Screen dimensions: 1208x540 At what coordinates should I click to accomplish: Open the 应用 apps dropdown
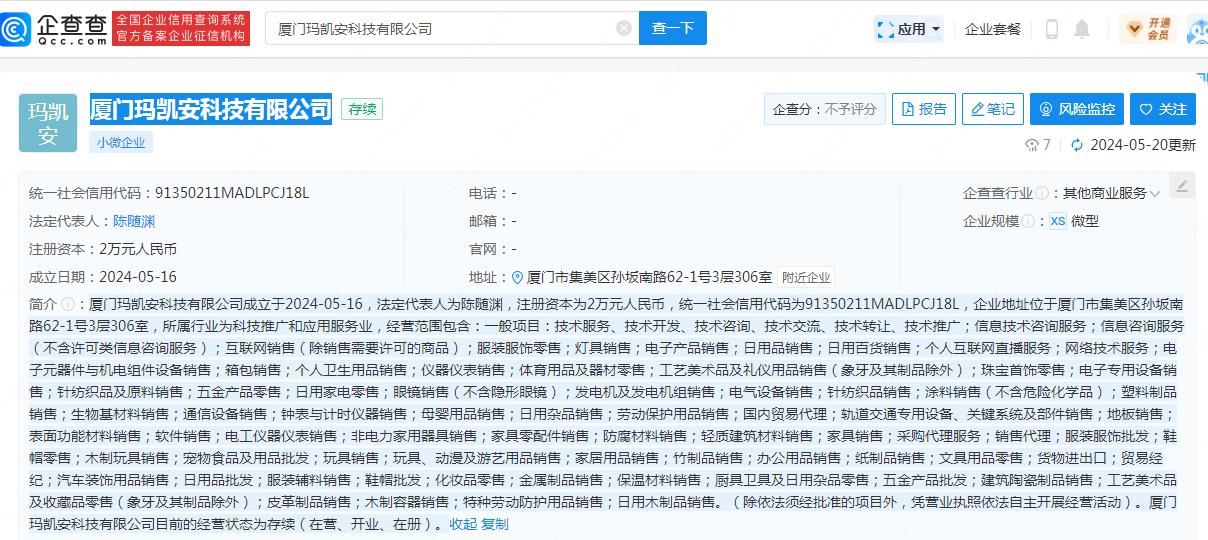click(x=908, y=29)
